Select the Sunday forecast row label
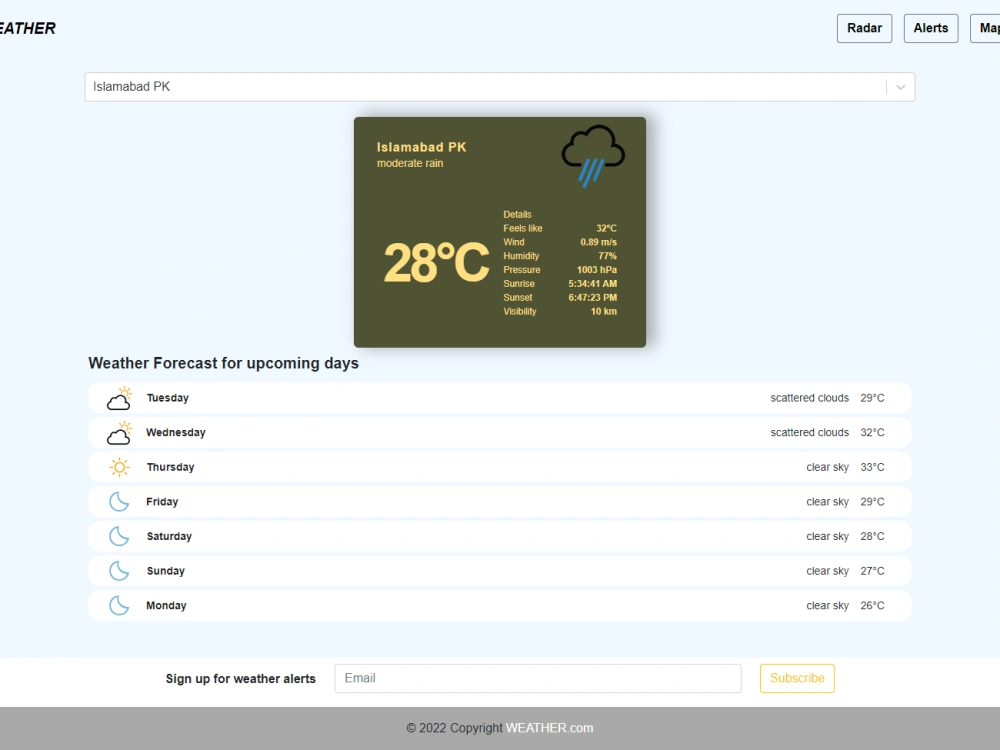 click(x=166, y=571)
